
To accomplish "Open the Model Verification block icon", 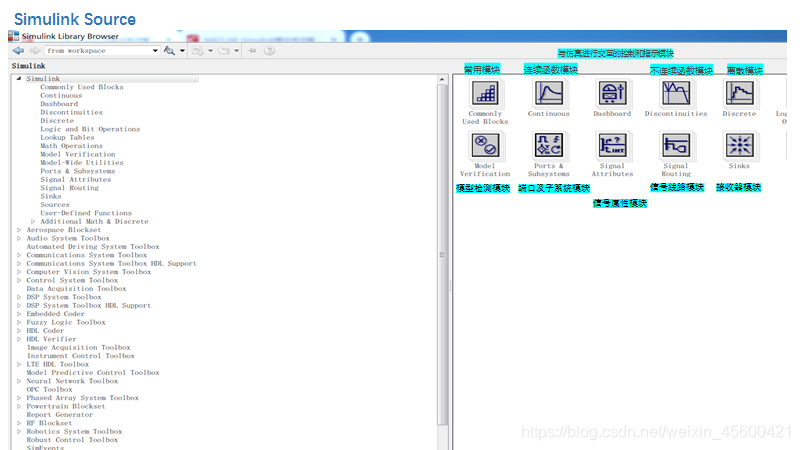I will [x=485, y=145].
